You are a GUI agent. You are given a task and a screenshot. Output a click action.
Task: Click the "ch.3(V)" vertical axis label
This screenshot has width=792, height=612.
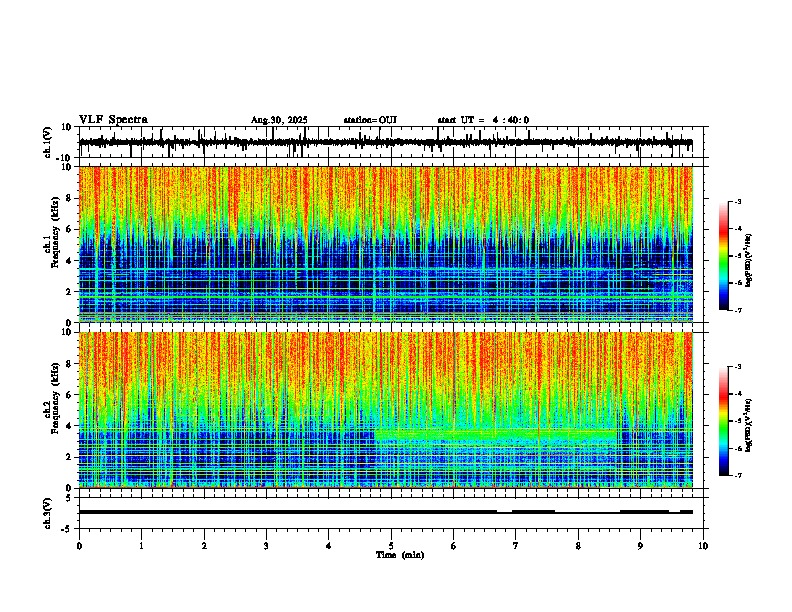48,513
